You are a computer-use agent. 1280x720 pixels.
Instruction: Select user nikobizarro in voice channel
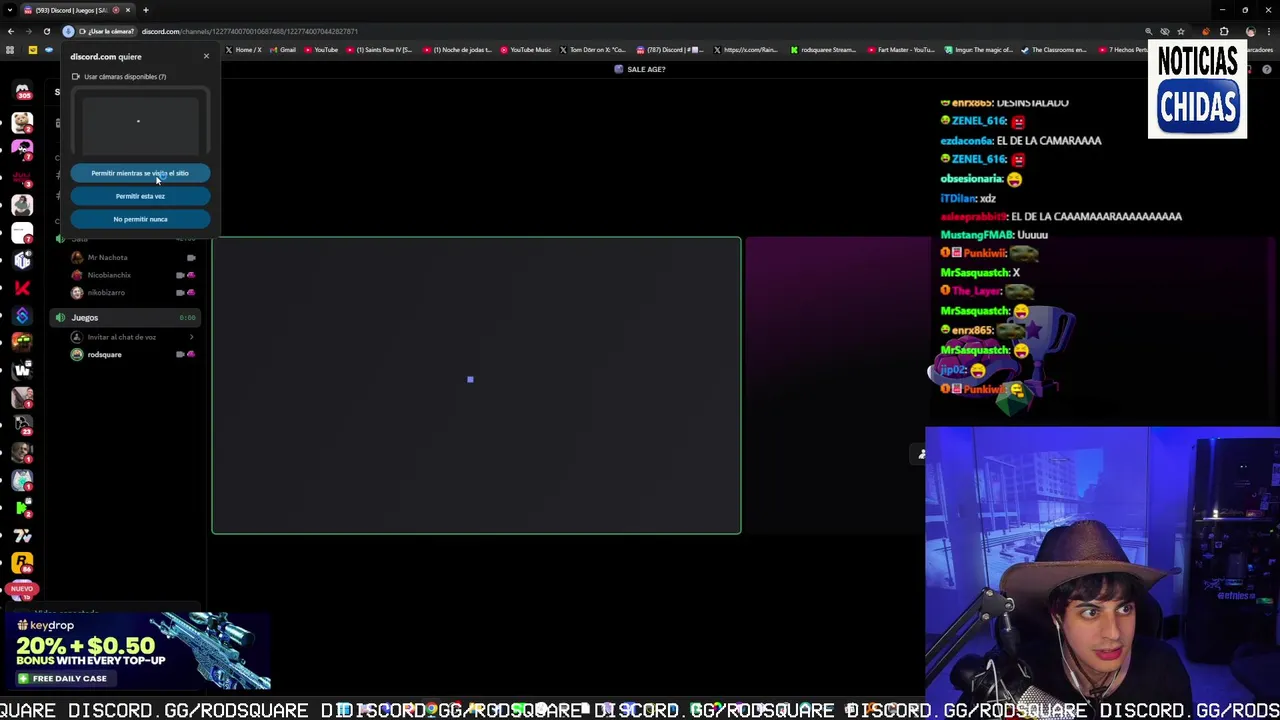click(x=106, y=293)
